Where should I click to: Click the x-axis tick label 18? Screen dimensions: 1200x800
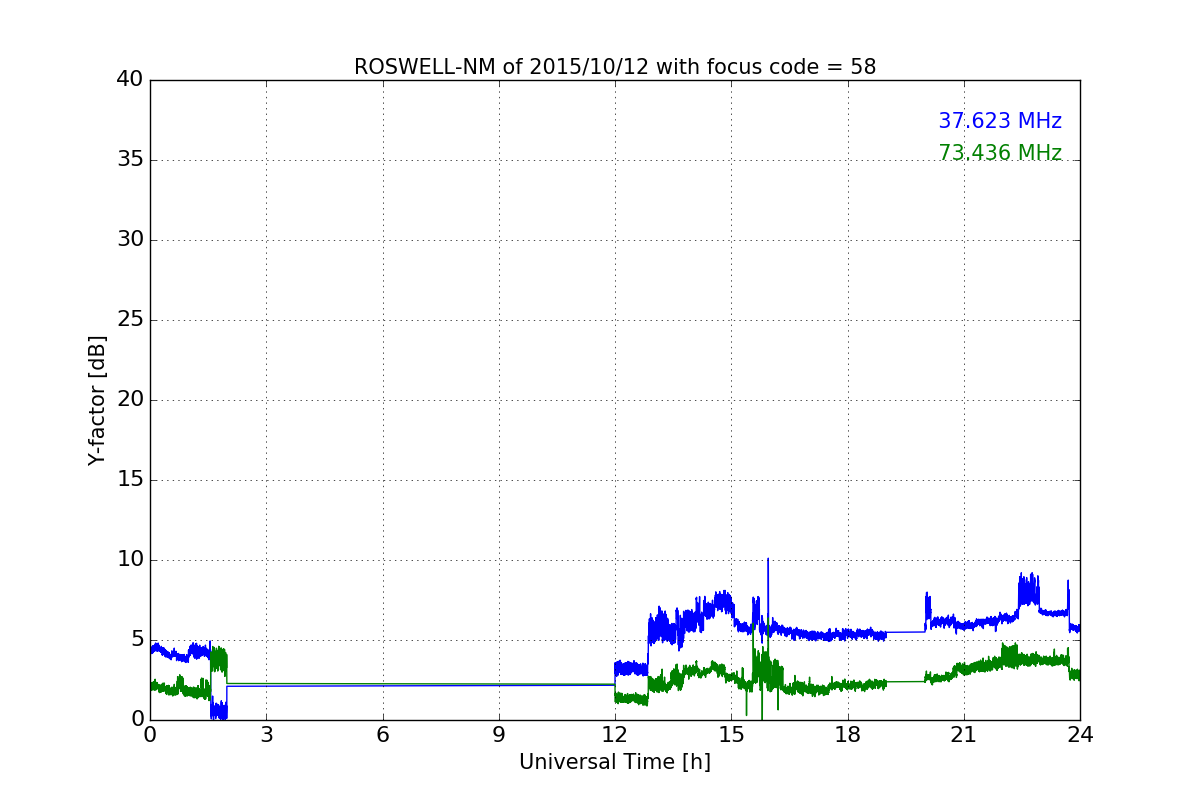pos(848,735)
